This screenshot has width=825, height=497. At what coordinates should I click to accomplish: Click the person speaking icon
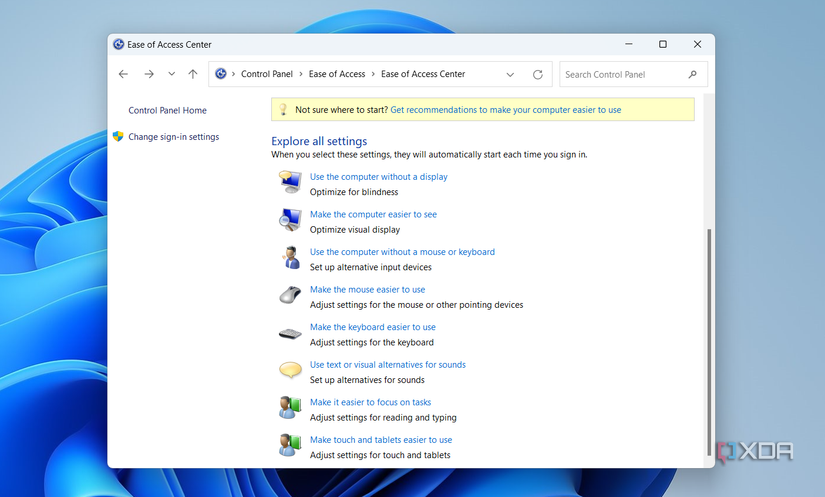290,257
